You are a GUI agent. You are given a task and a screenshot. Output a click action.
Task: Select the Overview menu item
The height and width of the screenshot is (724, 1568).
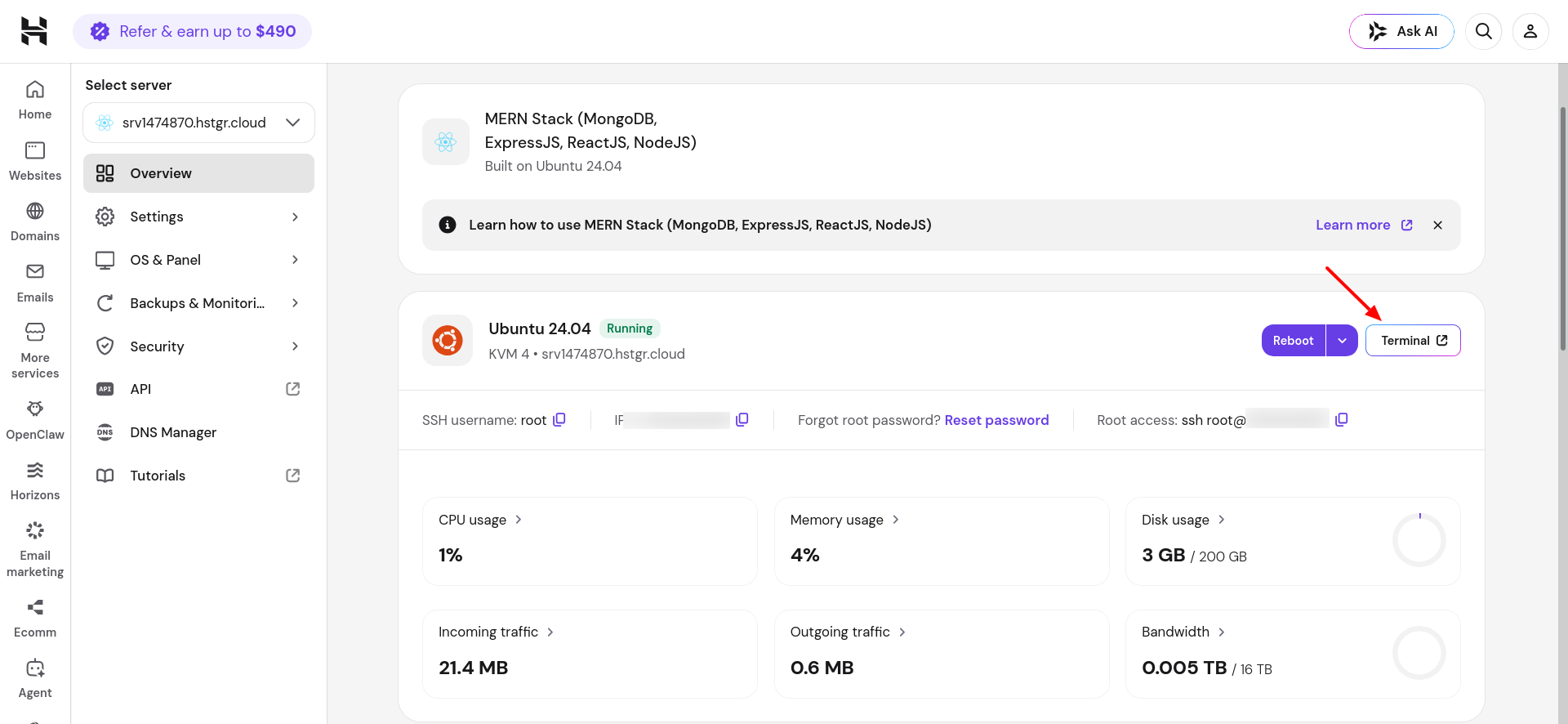point(198,173)
